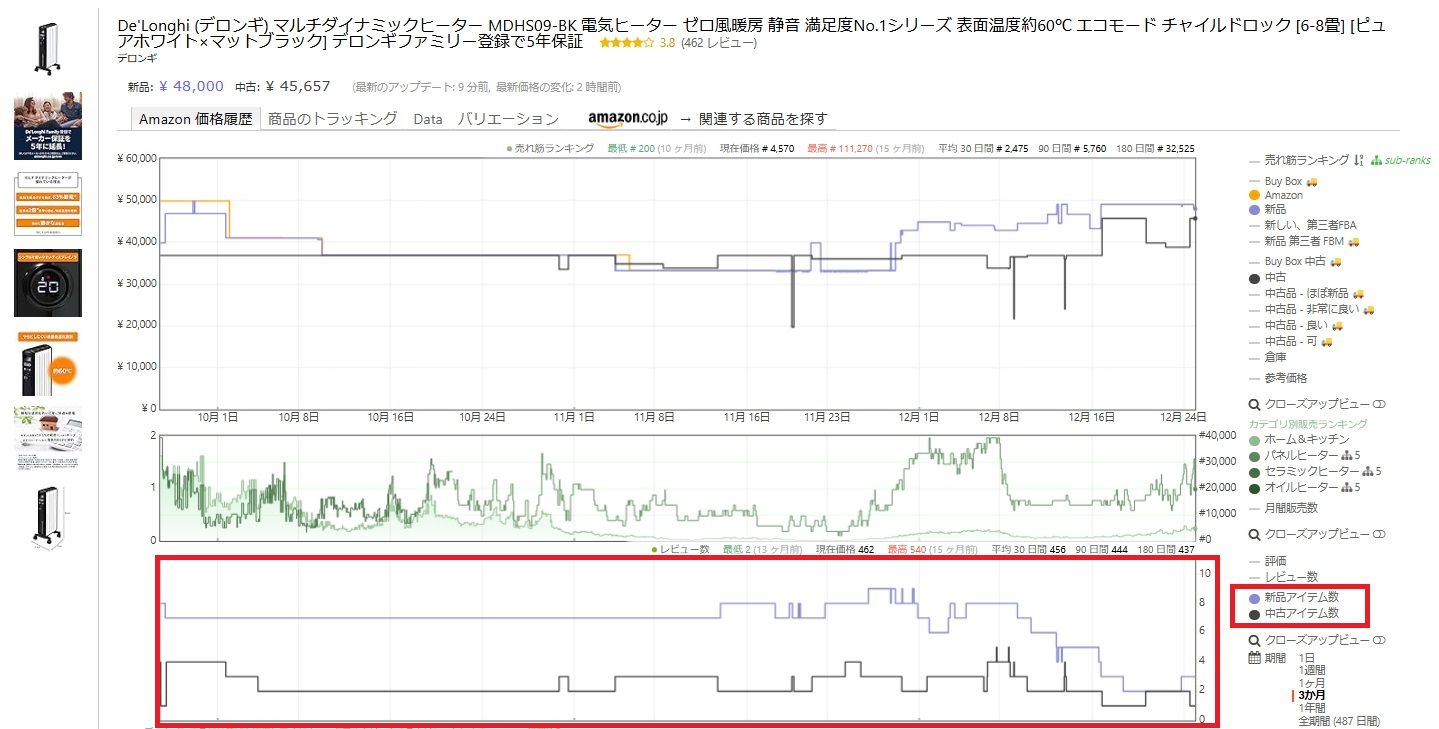Click truck icon beside 中古品 - 良い
1439x729 pixels.
click(x=1337, y=326)
